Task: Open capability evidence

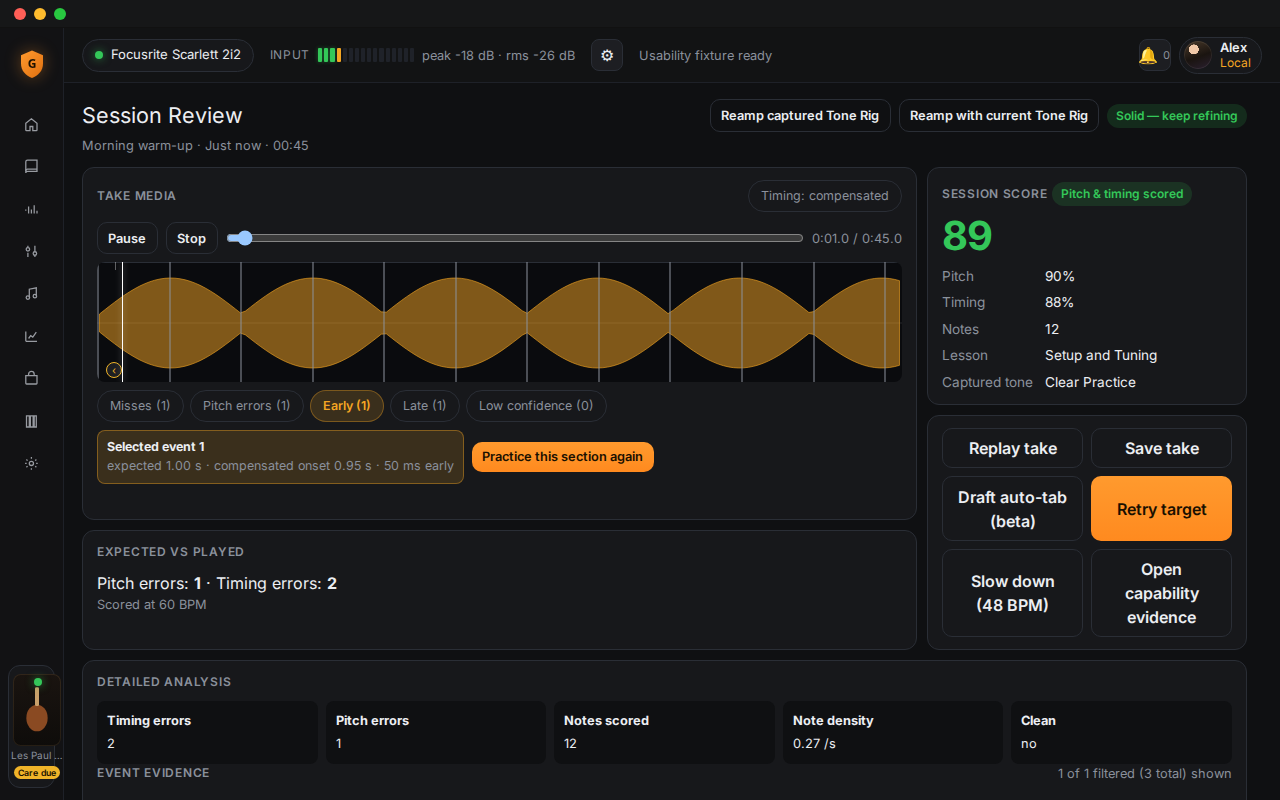Action: (1161, 593)
